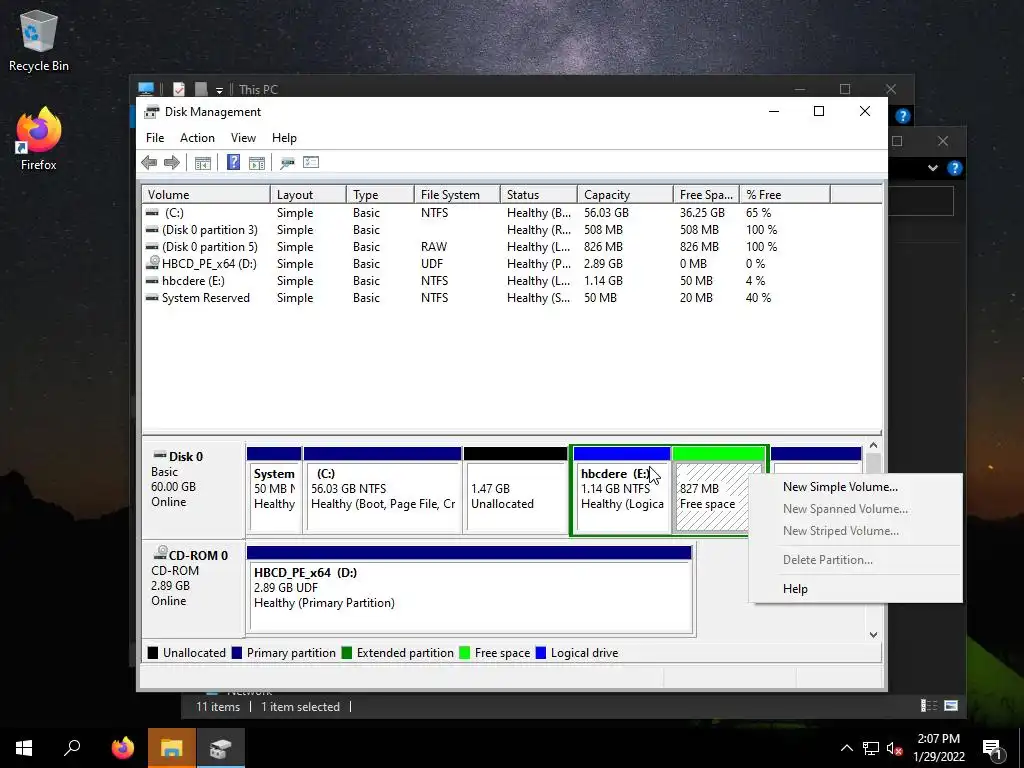
Task: Click the muted volume icon in system tray
Action: [895, 748]
